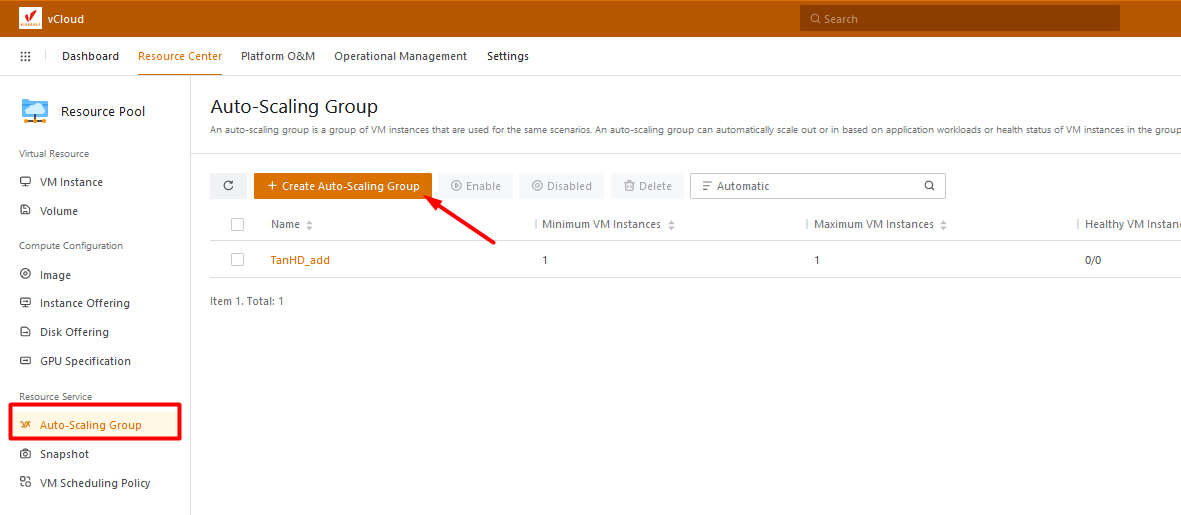The height and width of the screenshot is (515, 1181).
Task: Click the search magnifier in the filter box
Action: 929,186
